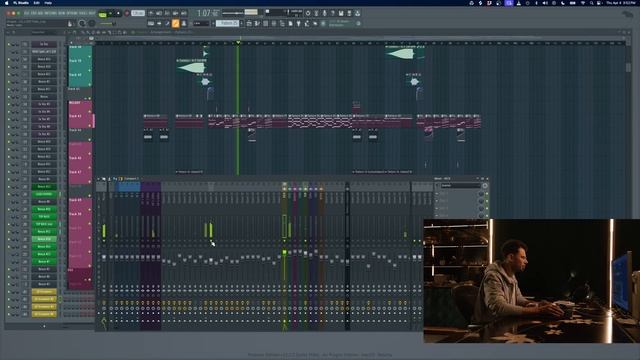Select the Track 46 header in the playlist

pyautogui.click(x=80, y=162)
